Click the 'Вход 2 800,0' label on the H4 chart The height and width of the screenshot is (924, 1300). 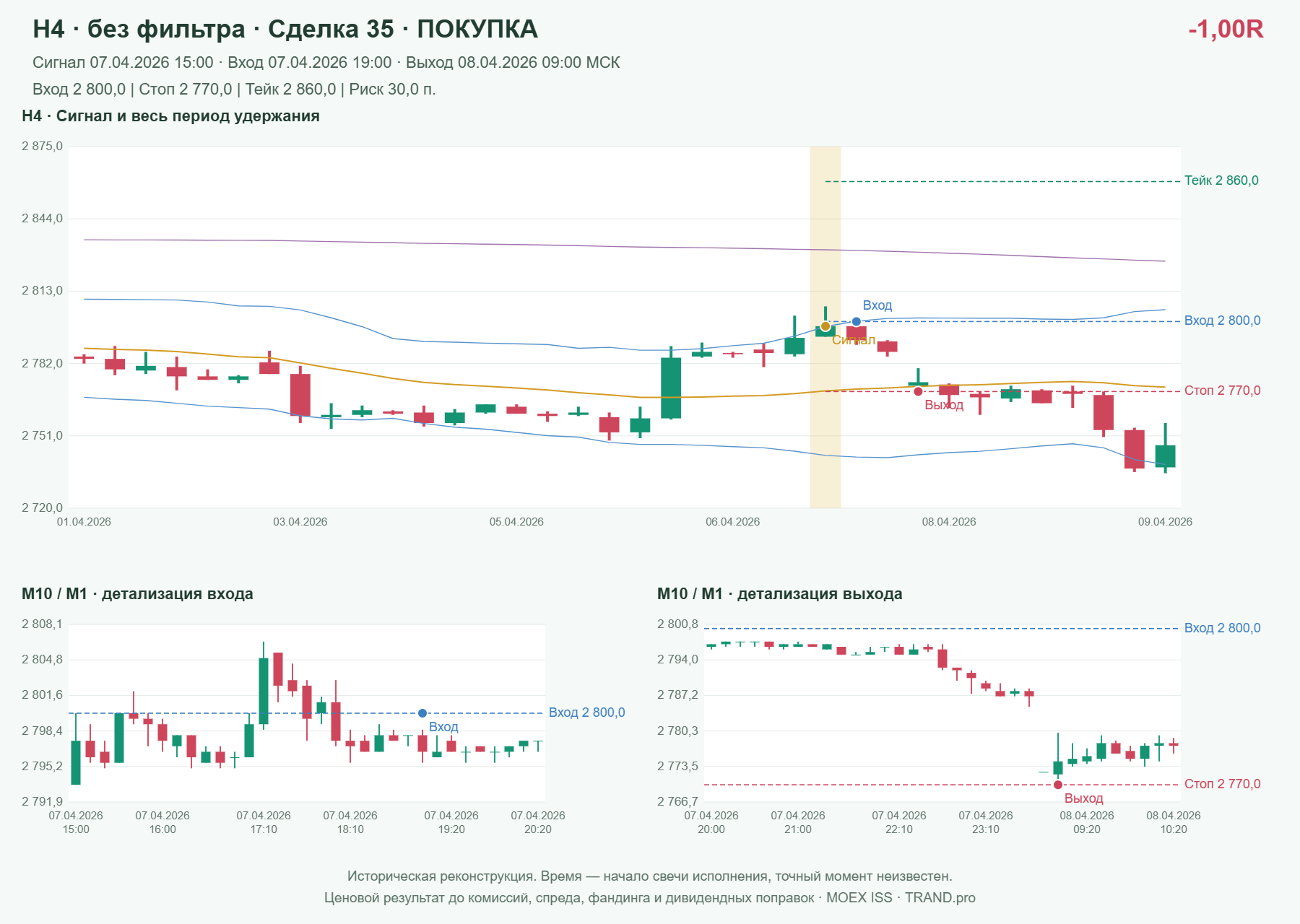[1223, 321]
